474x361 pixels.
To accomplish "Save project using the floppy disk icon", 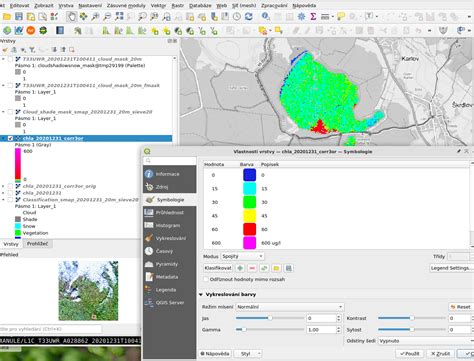I will click(19, 17).
